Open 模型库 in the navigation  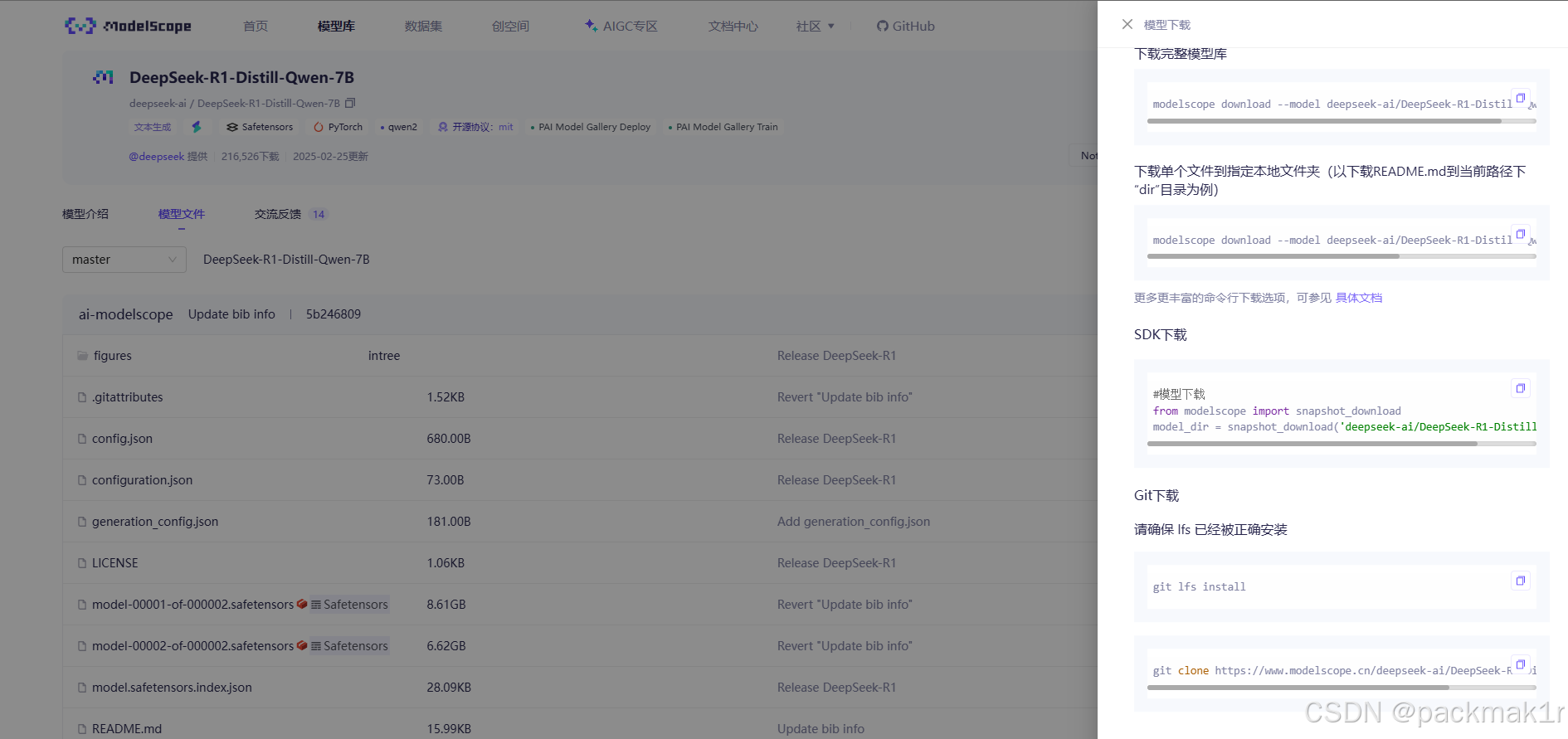coord(336,27)
